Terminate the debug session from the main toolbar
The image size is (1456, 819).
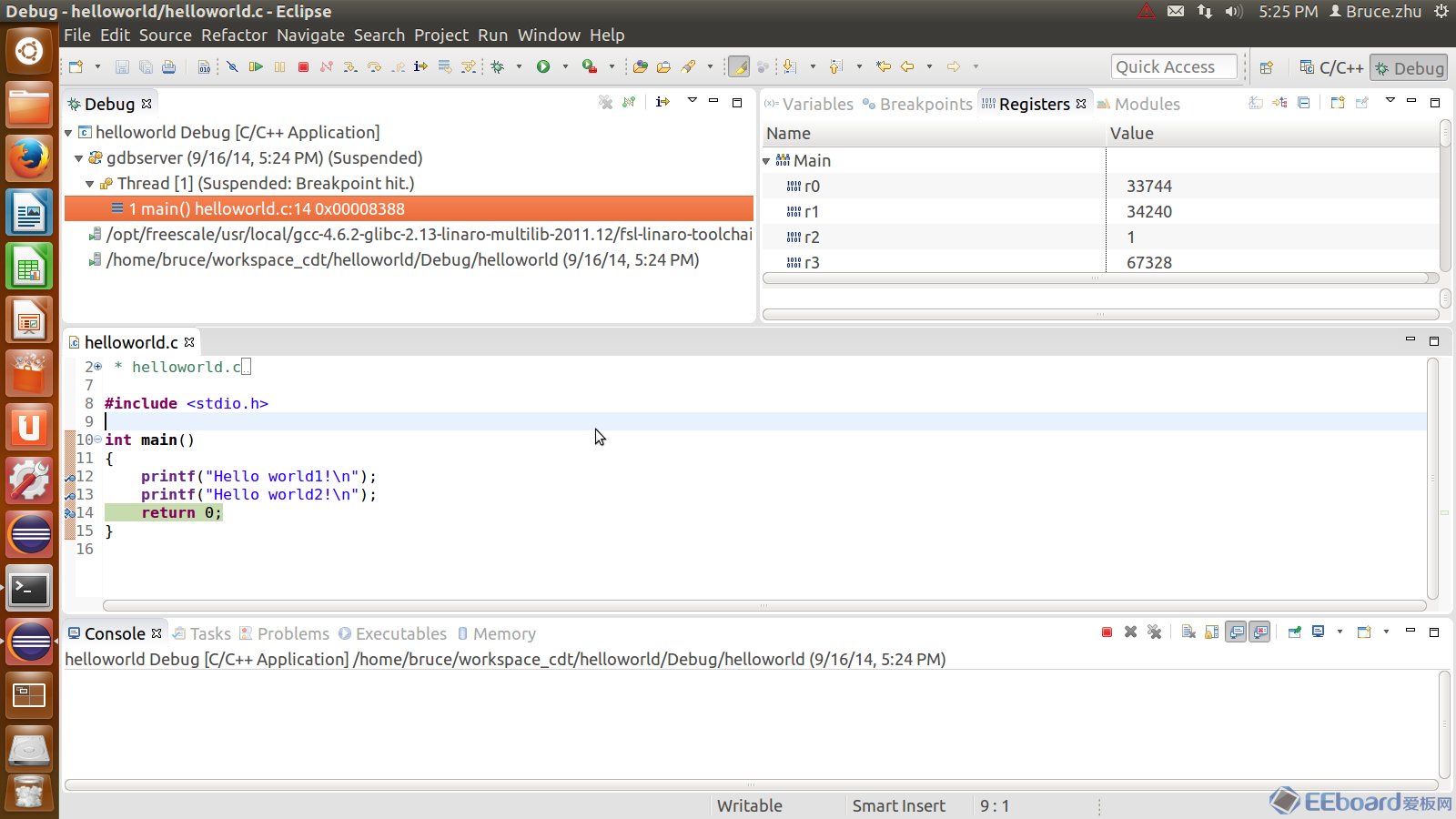point(303,66)
